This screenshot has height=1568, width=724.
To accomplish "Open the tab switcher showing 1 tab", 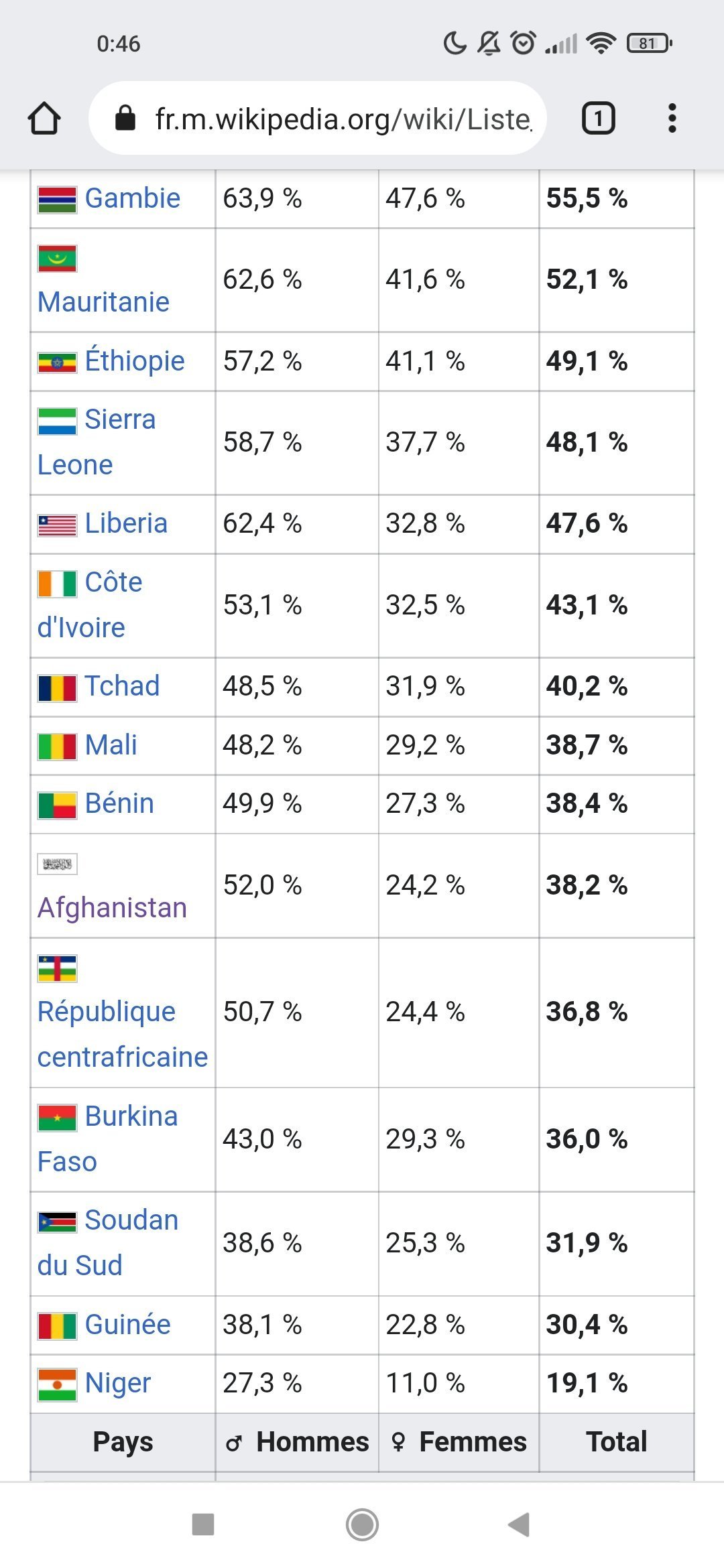I will pos(598,119).
